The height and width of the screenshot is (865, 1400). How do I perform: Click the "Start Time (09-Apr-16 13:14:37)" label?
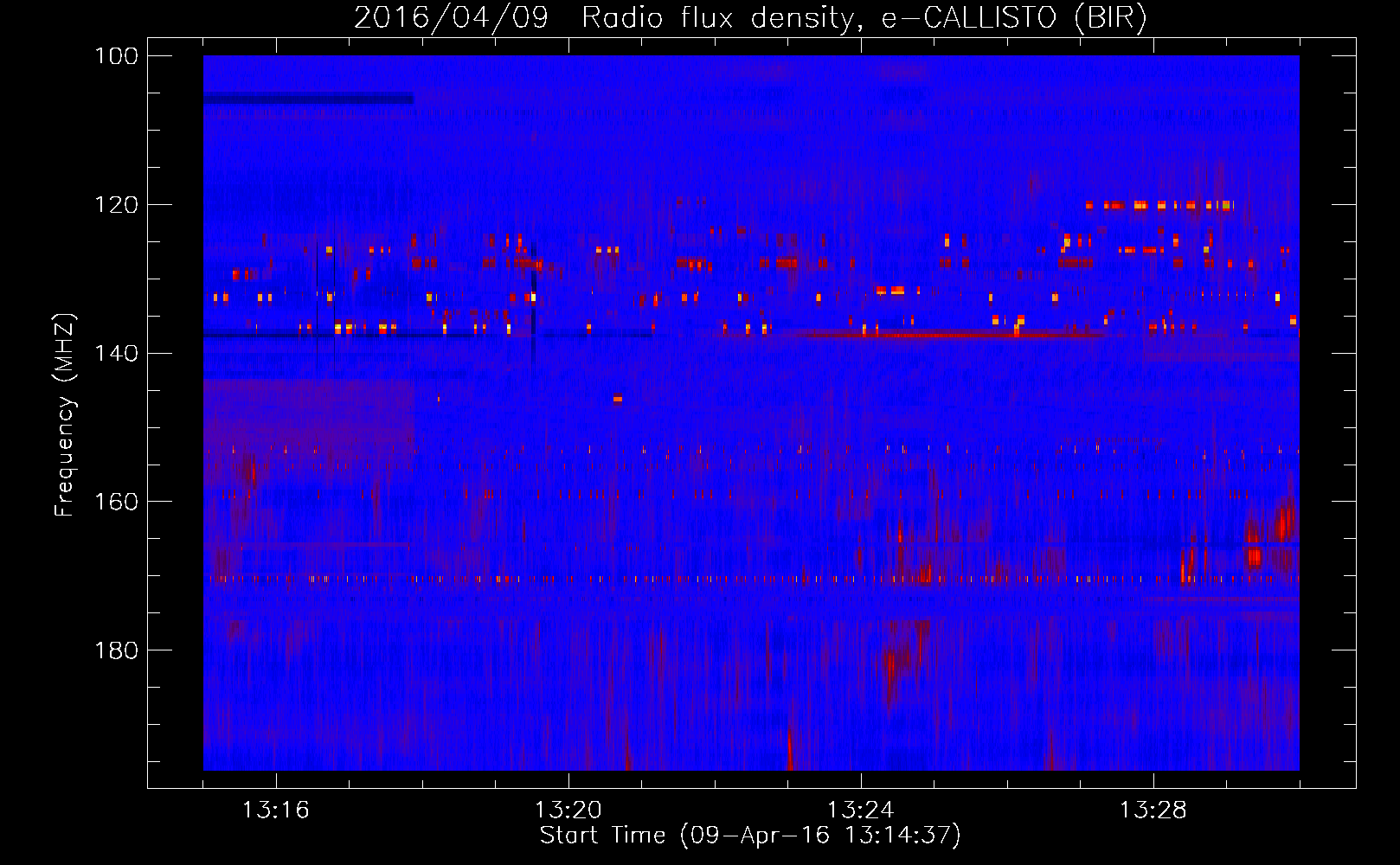point(750,836)
